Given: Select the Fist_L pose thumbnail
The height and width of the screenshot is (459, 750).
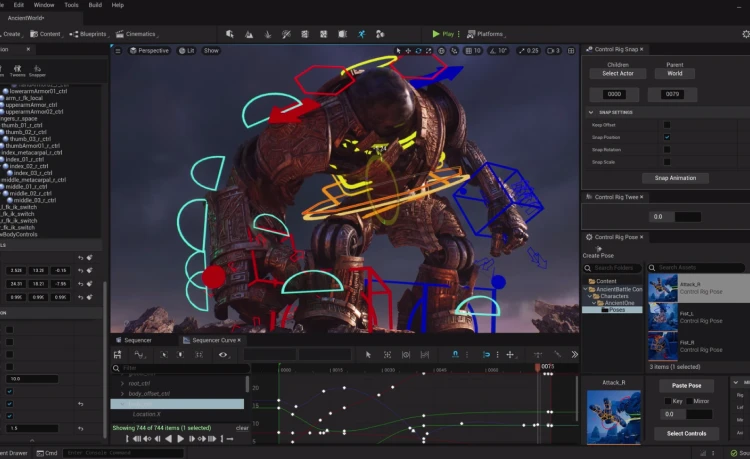Looking at the screenshot, I should 663,317.
